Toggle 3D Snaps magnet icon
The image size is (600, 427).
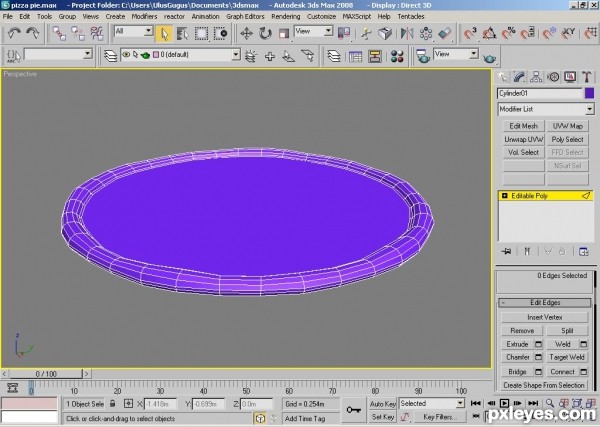[470, 34]
